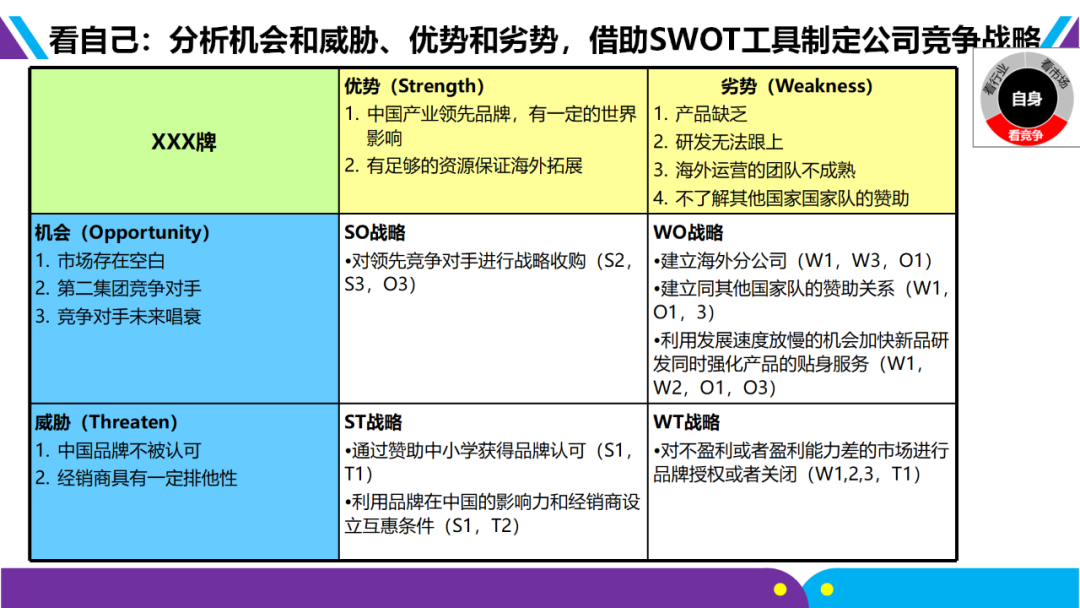Select threat item 经销商具有一定排他性
The image size is (1080, 608).
point(136,478)
